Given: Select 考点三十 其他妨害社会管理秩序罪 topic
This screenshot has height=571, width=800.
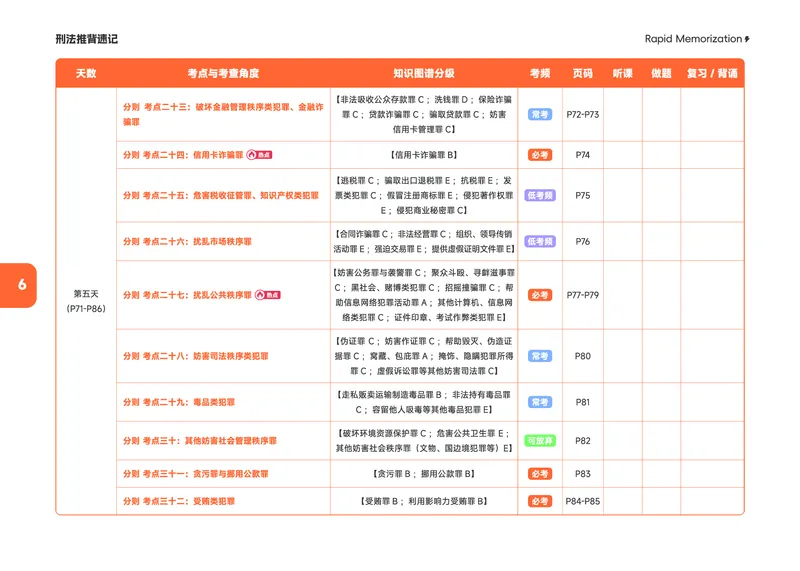Looking at the screenshot, I should 199,440.
